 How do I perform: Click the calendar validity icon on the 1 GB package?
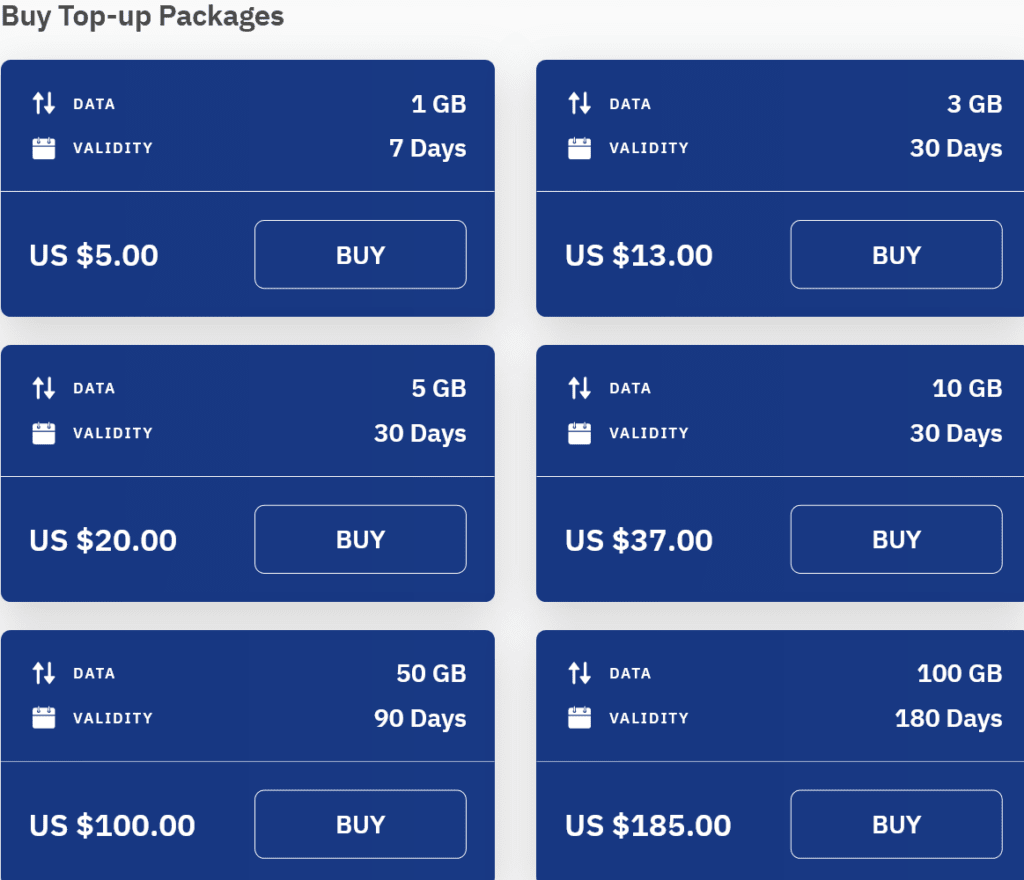pyautogui.click(x=44, y=149)
